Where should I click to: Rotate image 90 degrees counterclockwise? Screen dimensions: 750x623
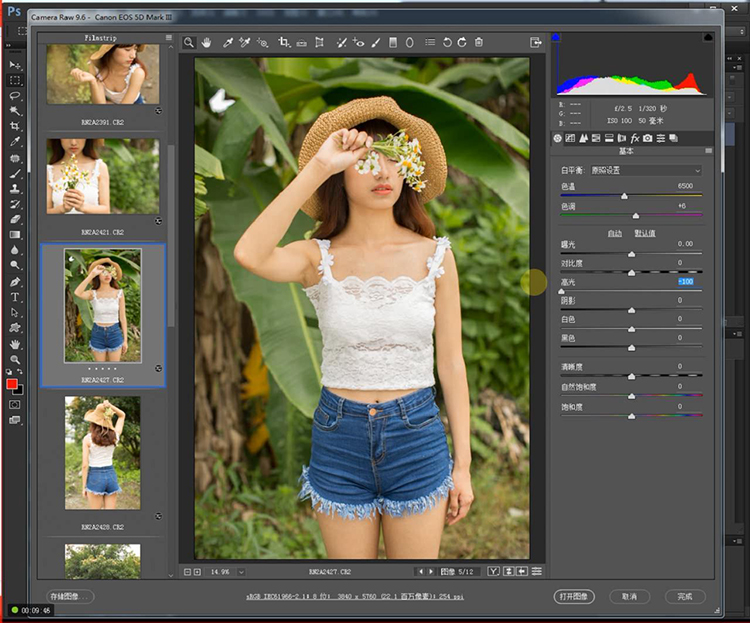447,43
